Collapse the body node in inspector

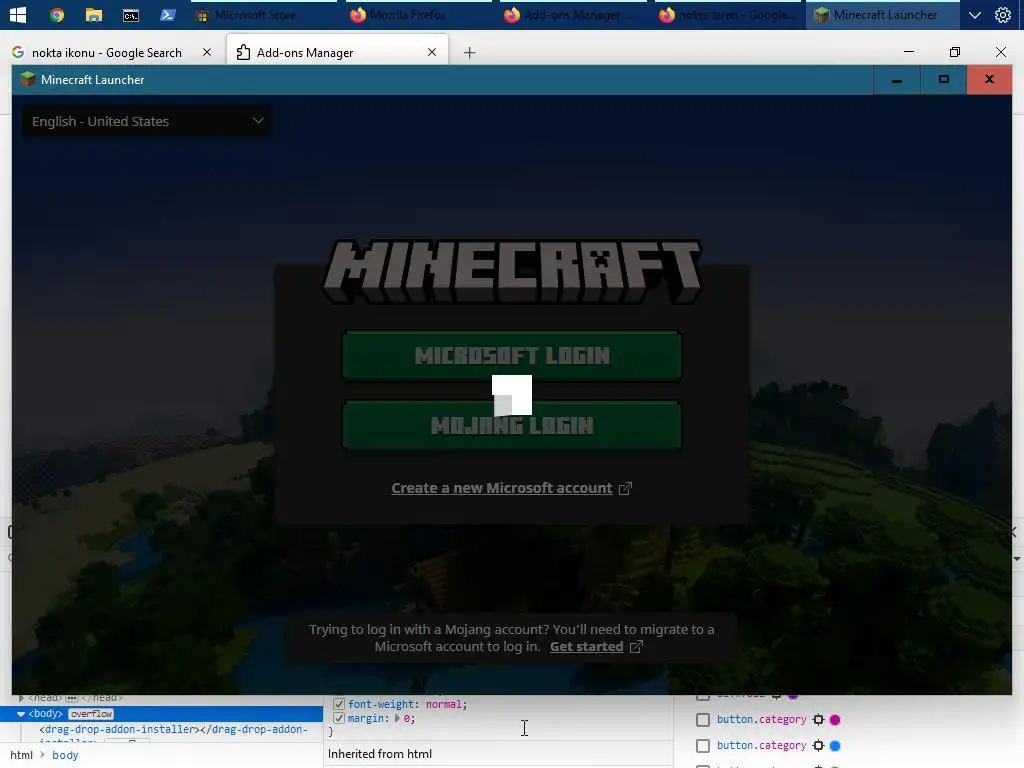click(20, 714)
